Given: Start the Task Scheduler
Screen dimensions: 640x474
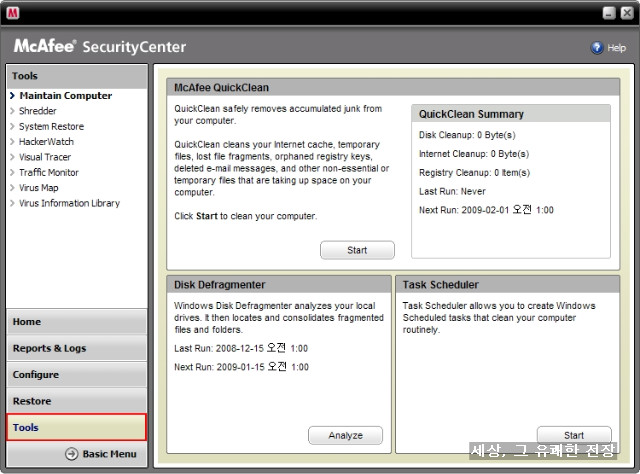Looking at the screenshot, I should (x=574, y=435).
